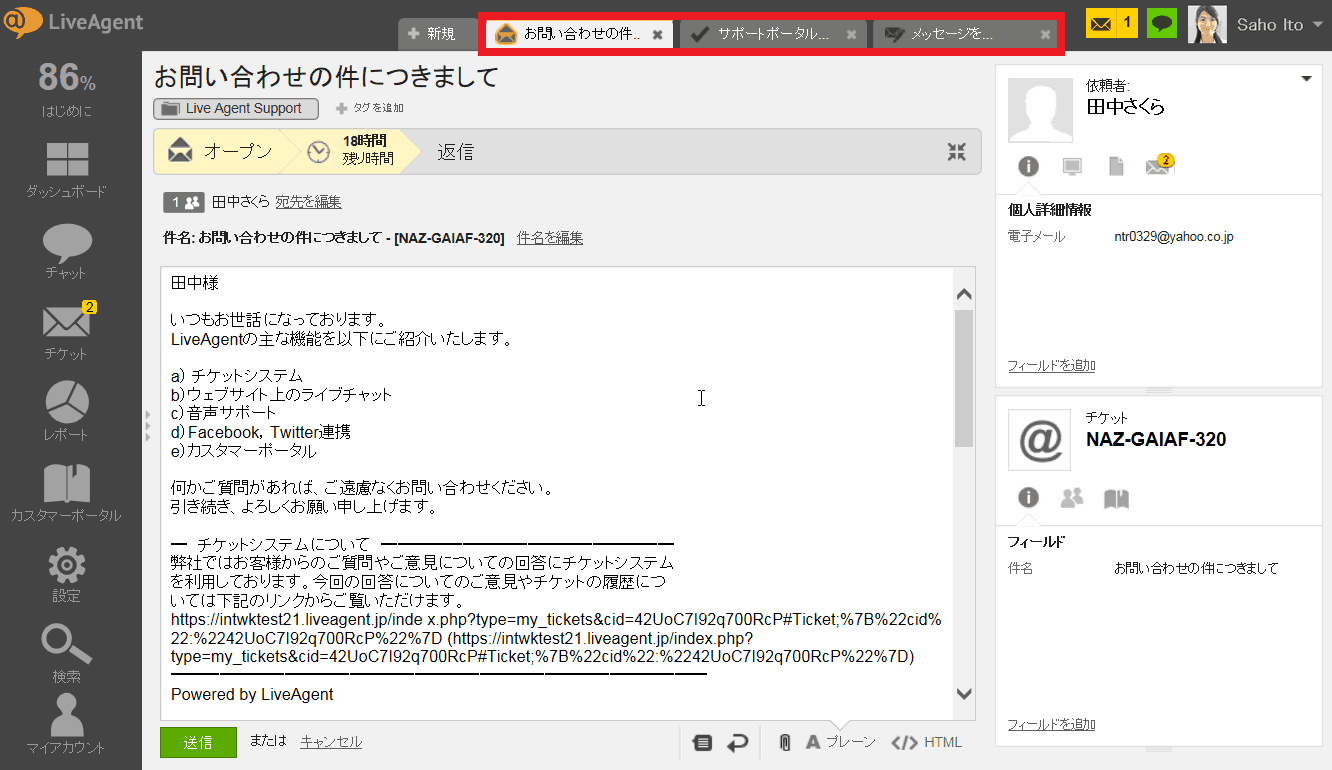Open the predefined answers icon
The height and width of the screenshot is (770, 1332).
click(702, 743)
